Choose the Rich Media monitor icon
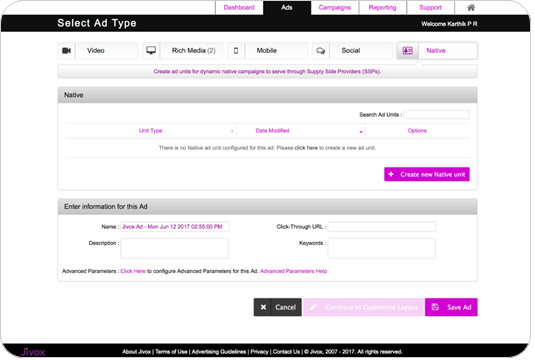The width and height of the screenshot is (535, 360). [151, 51]
